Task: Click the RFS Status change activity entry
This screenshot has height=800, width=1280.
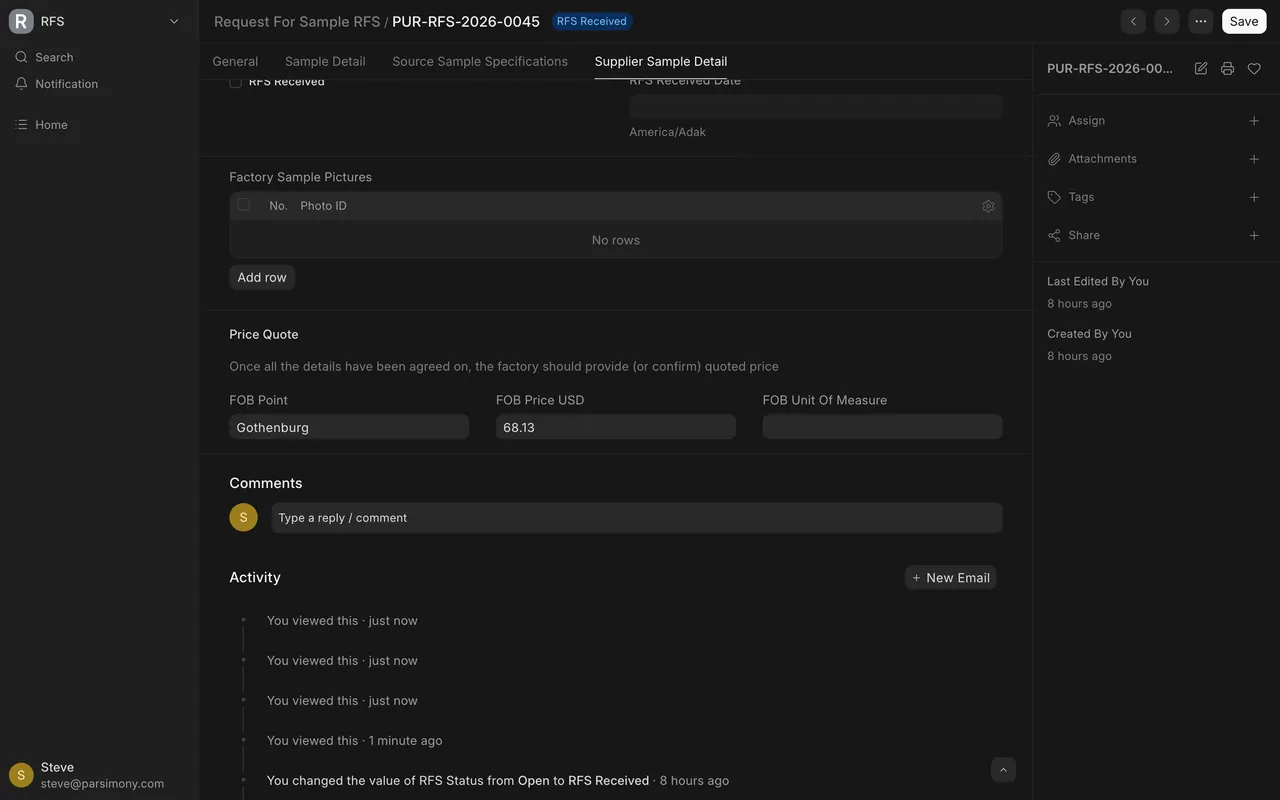Action: [498, 780]
